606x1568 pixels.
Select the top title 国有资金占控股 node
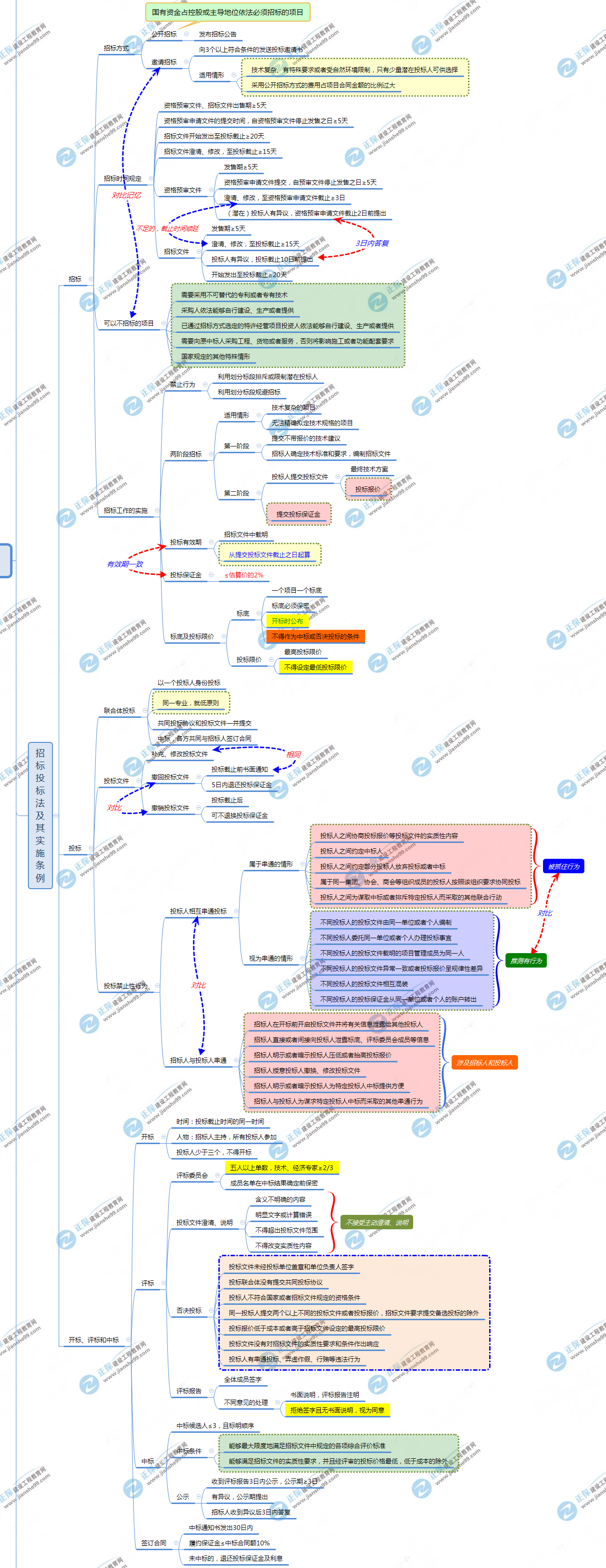(227, 12)
